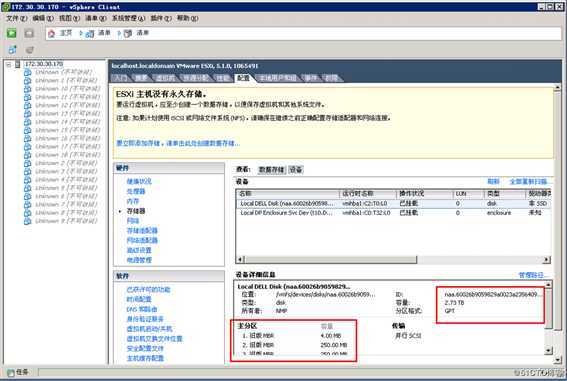The image size is (567, 381).
Task: Switch to the 资源分配 tab
Action: click(x=195, y=78)
